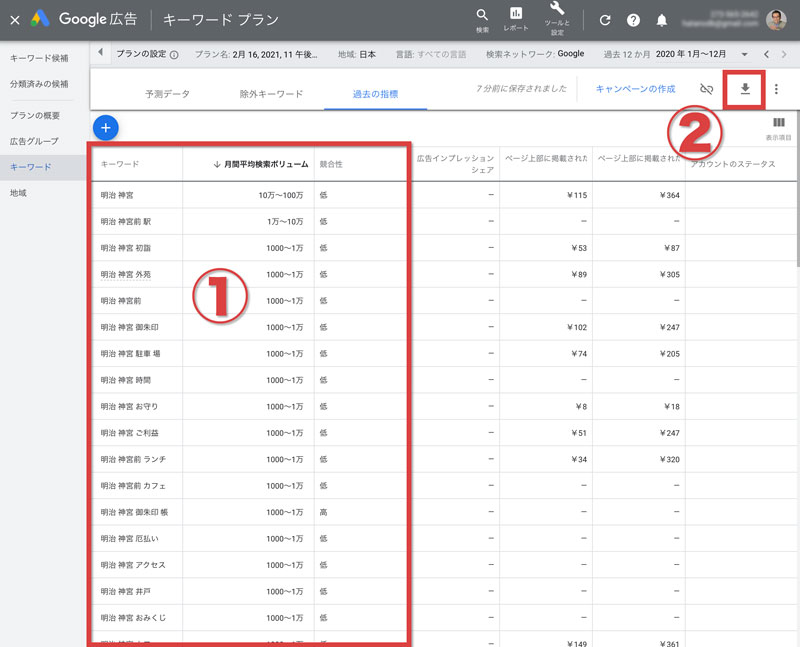The width and height of the screenshot is (800, 647).
Task: Select キーワード in the sidebar
Action: tap(31, 167)
